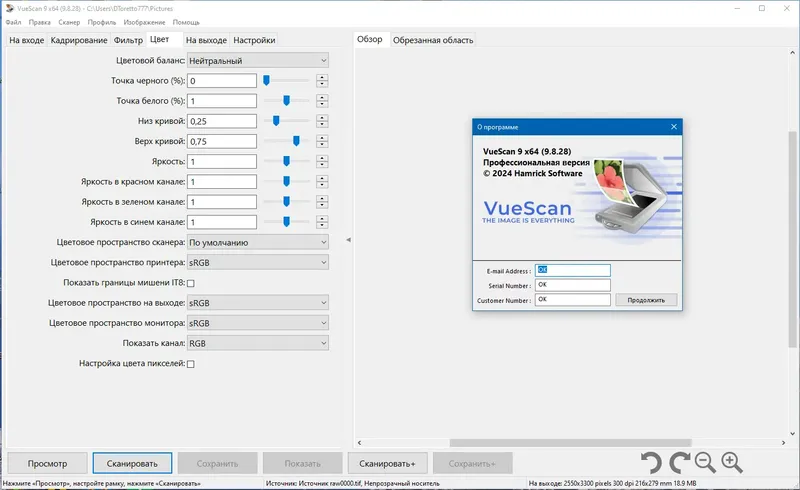Click the E-mail Address field
The width and height of the screenshot is (800, 490).
click(x=572, y=270)
